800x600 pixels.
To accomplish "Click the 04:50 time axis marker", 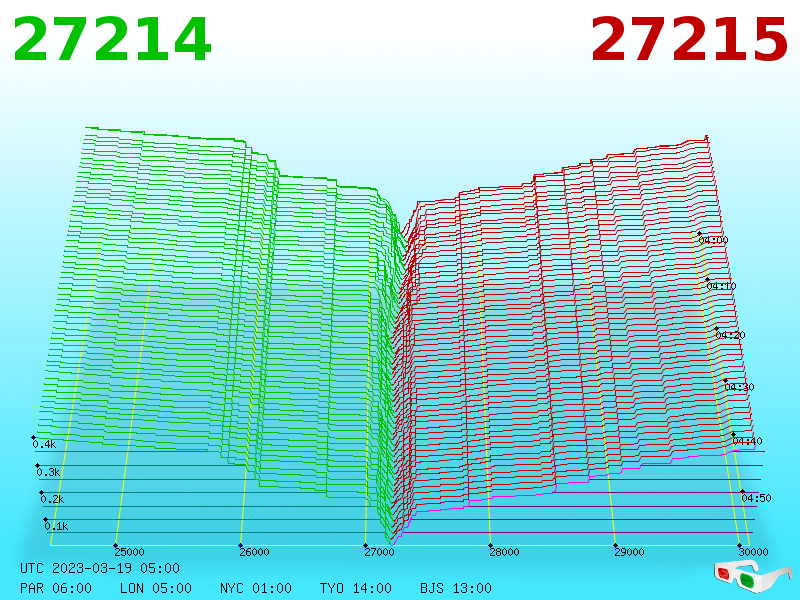I will [756, 498].
